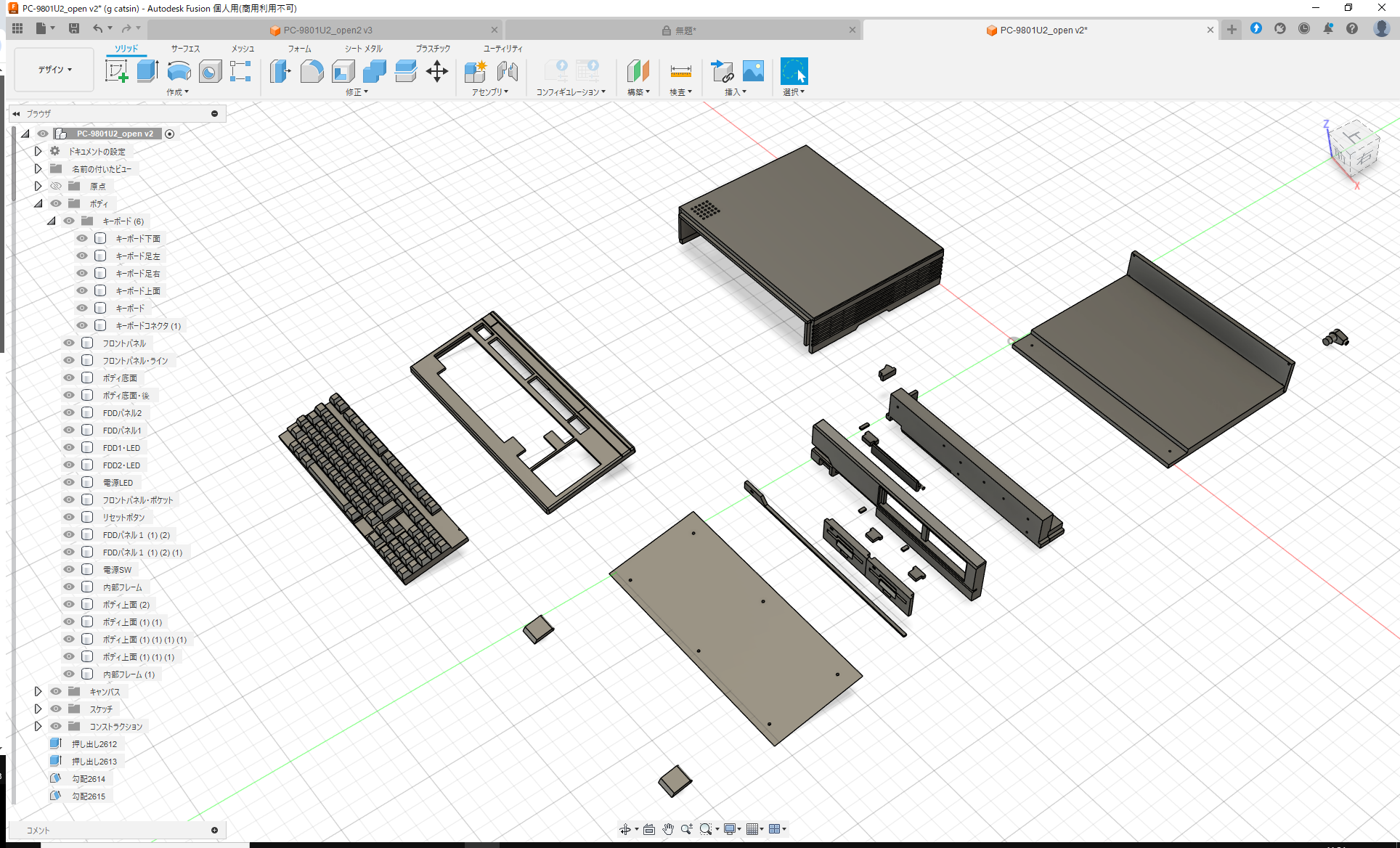Click the Insert Canvas image icon
Viewport: 1400px width, 848px height.
click(753, 71)
